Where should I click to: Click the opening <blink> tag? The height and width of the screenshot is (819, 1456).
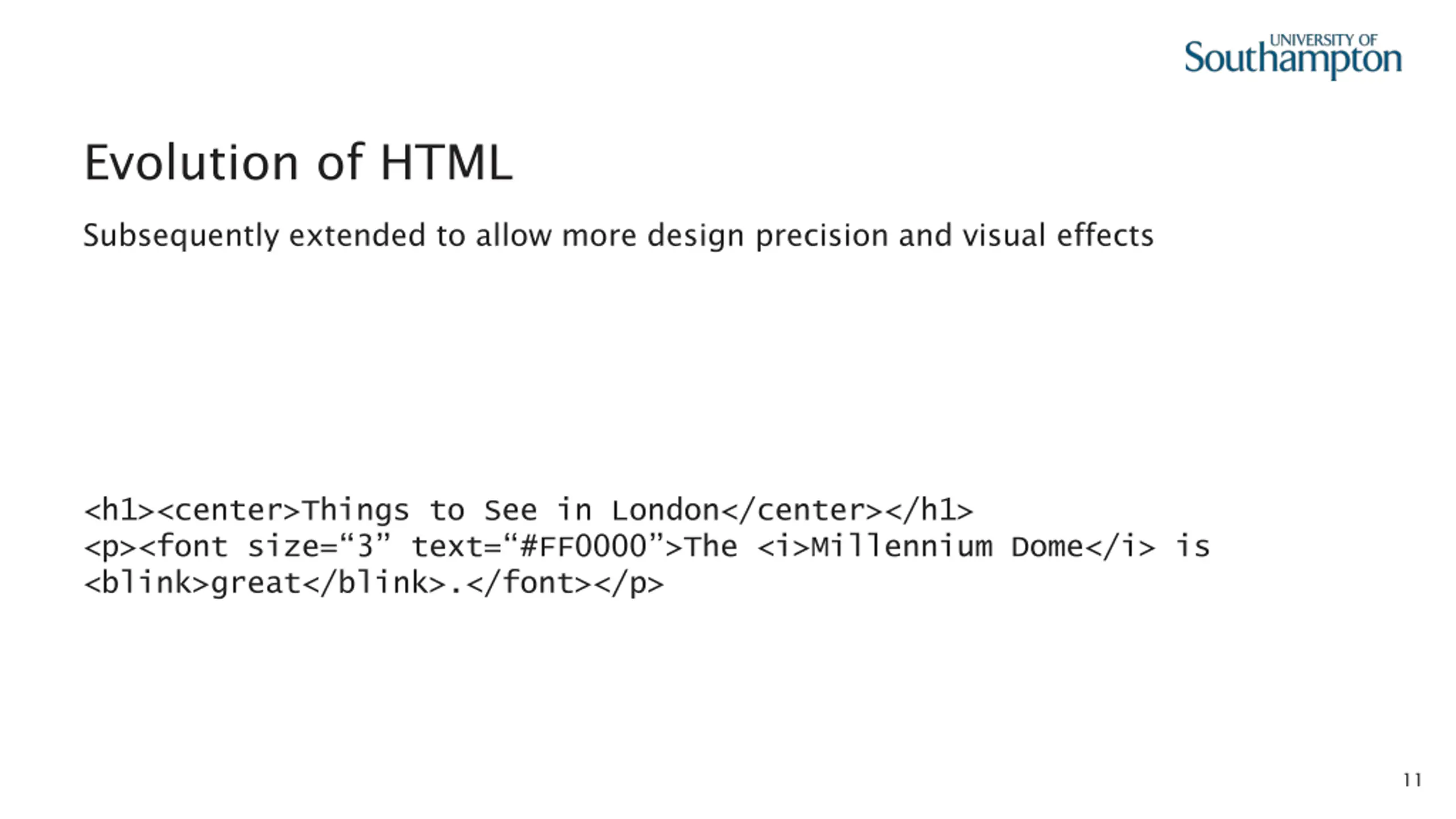click(x=147, y=583)
